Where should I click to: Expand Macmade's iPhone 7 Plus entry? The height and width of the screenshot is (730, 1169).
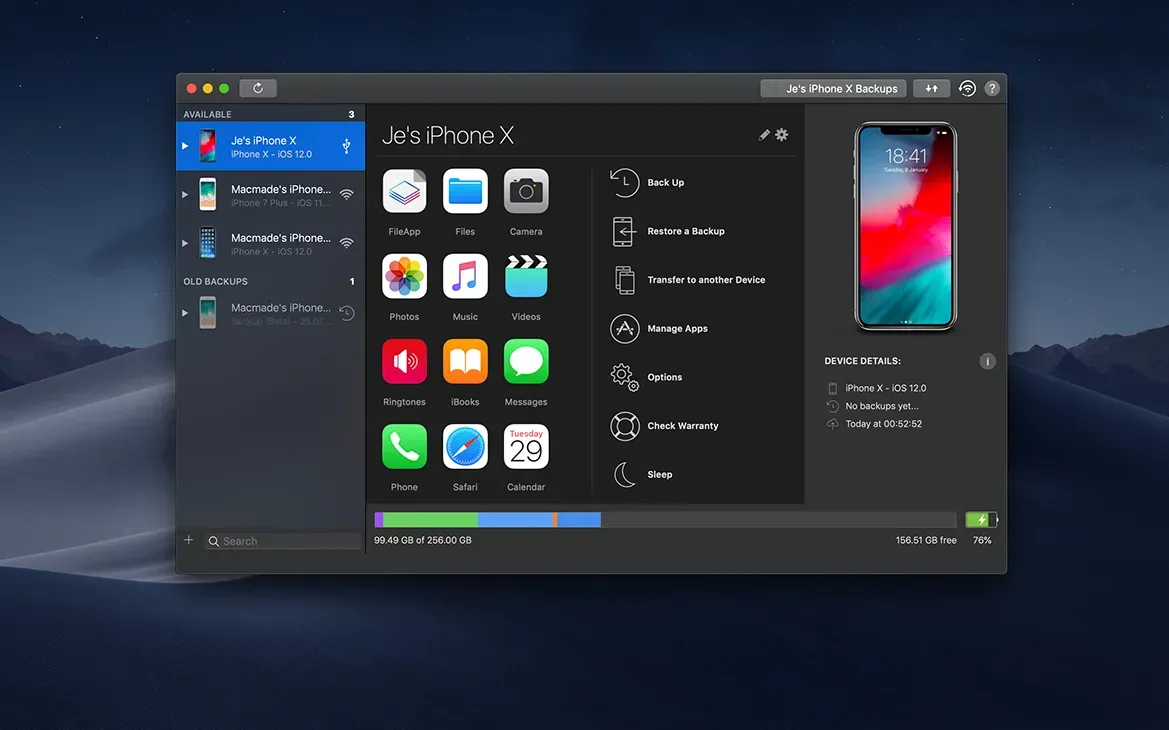point(185,194)
